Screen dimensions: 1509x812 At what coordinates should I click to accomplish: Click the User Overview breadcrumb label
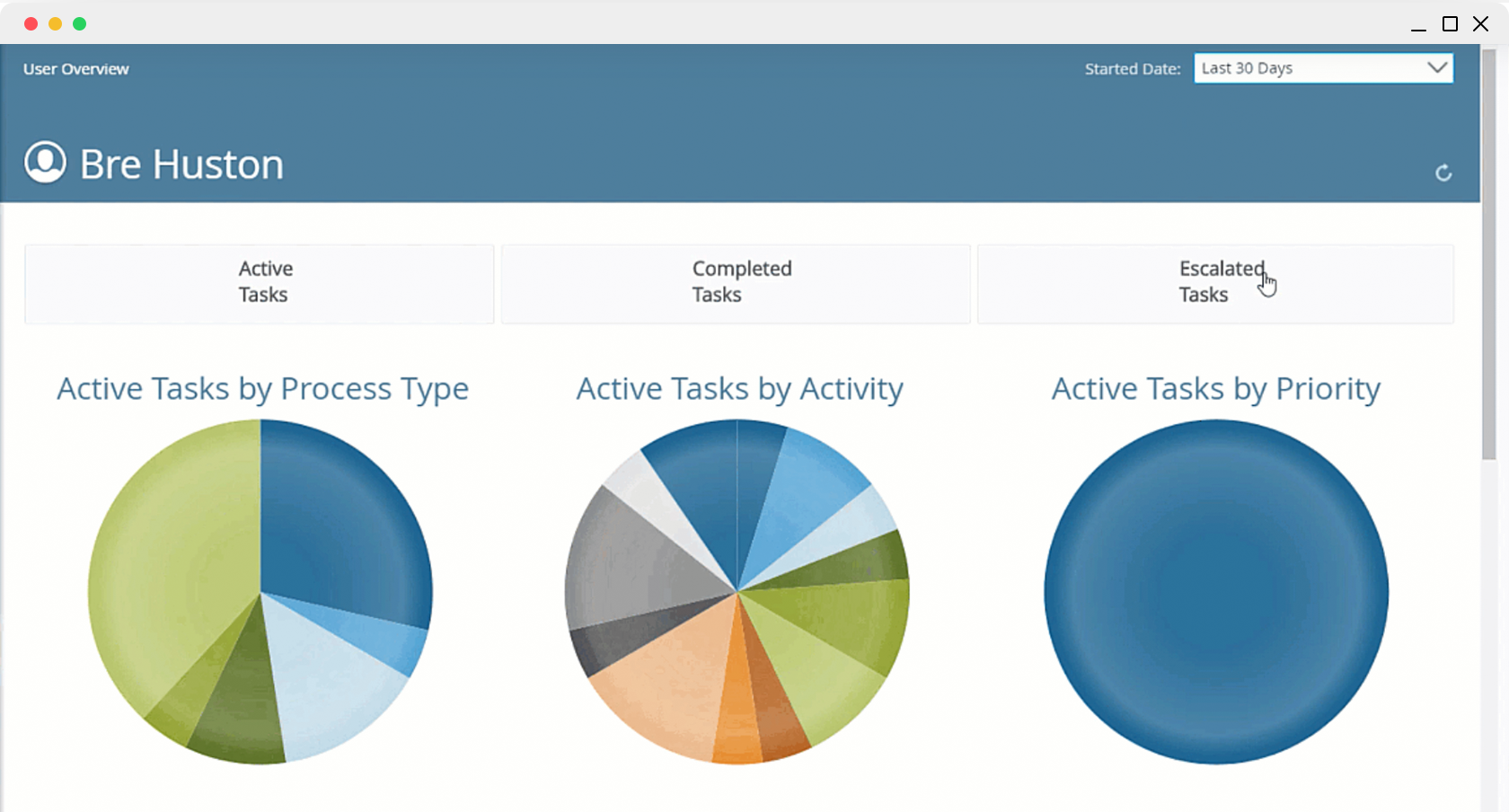point(76,69)
